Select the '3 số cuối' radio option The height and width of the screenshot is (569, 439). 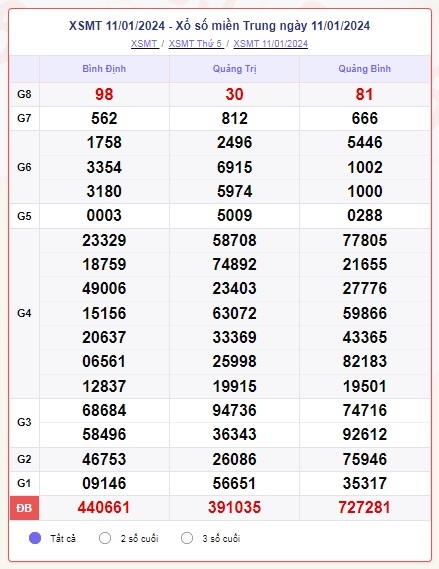187,538
